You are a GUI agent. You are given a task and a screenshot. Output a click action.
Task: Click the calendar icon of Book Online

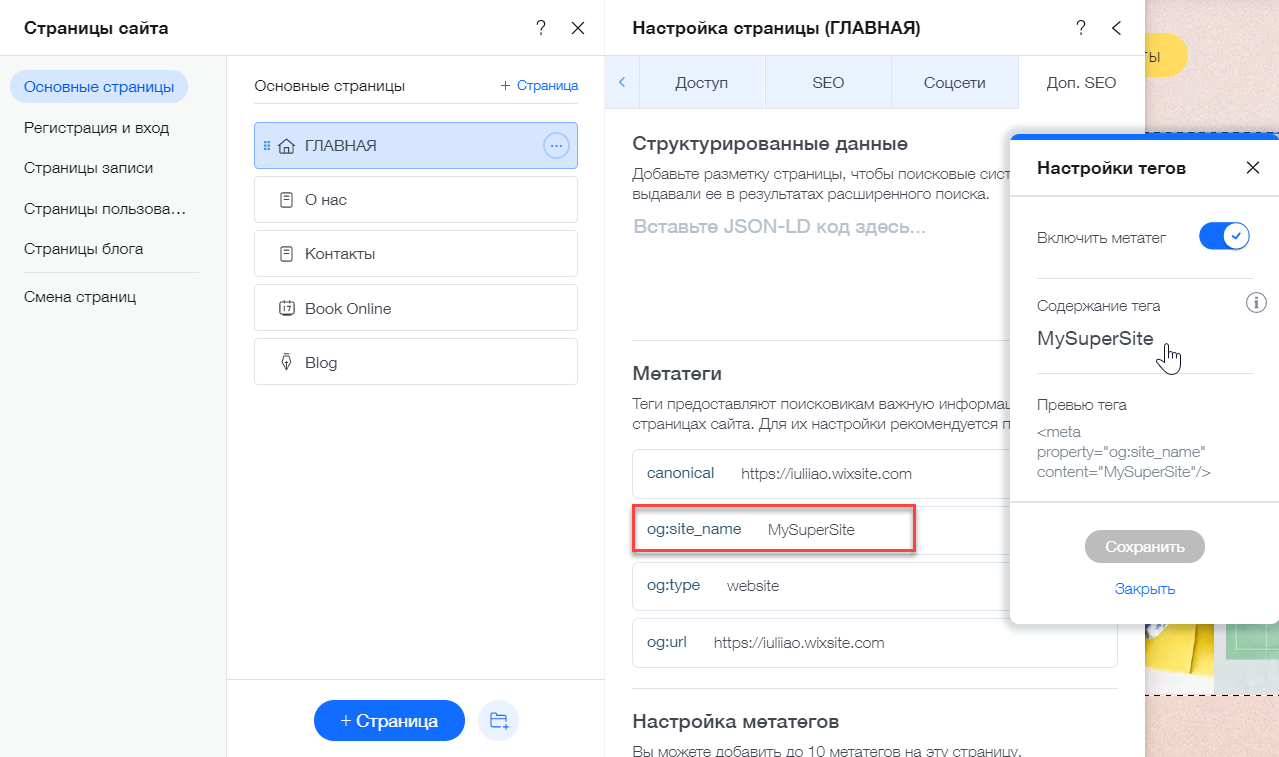pyautogui.click(x=286, y=308)
